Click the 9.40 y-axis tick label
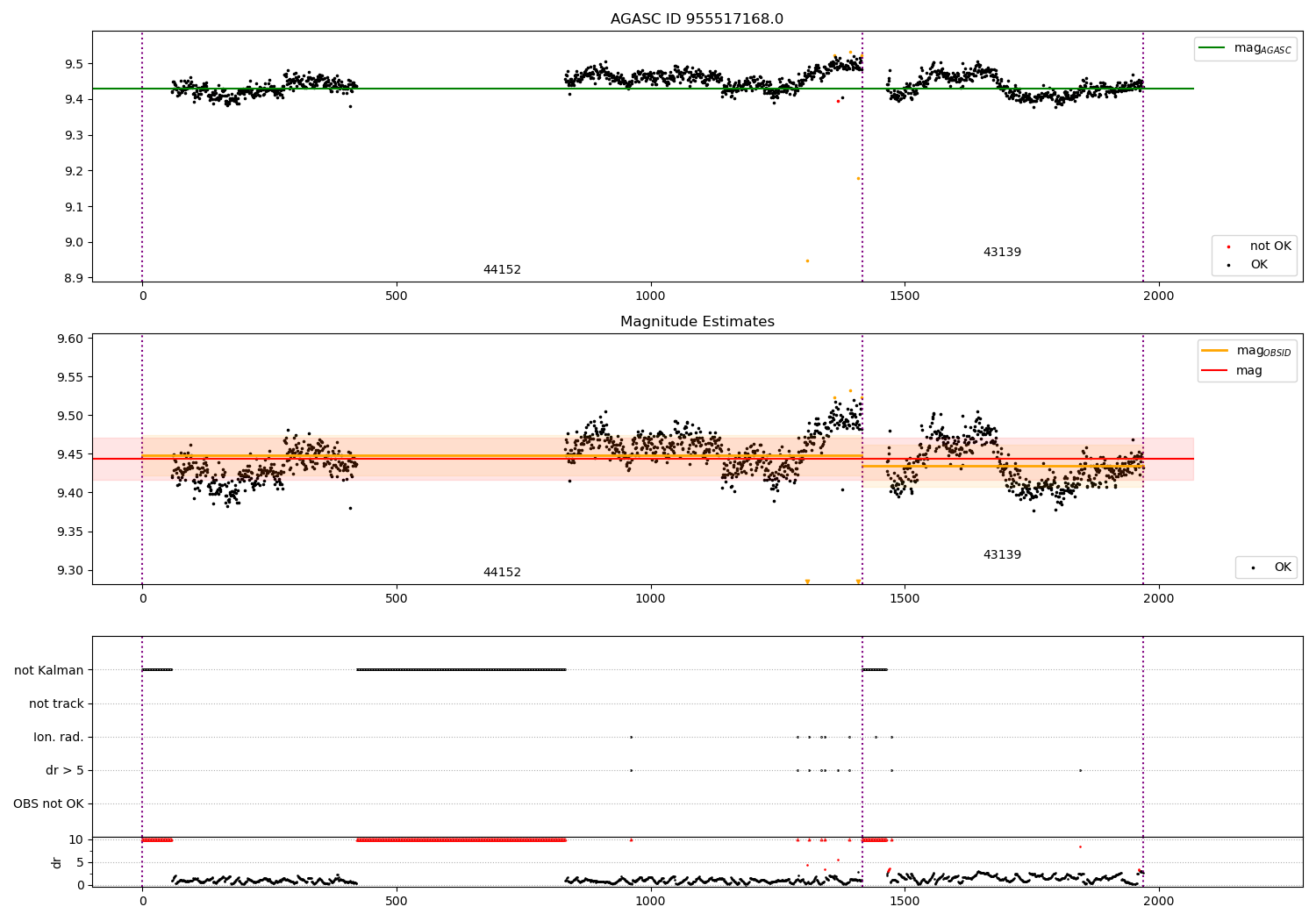The height and width of the screenshot is (921, 1316). click(x=71, y=493)
